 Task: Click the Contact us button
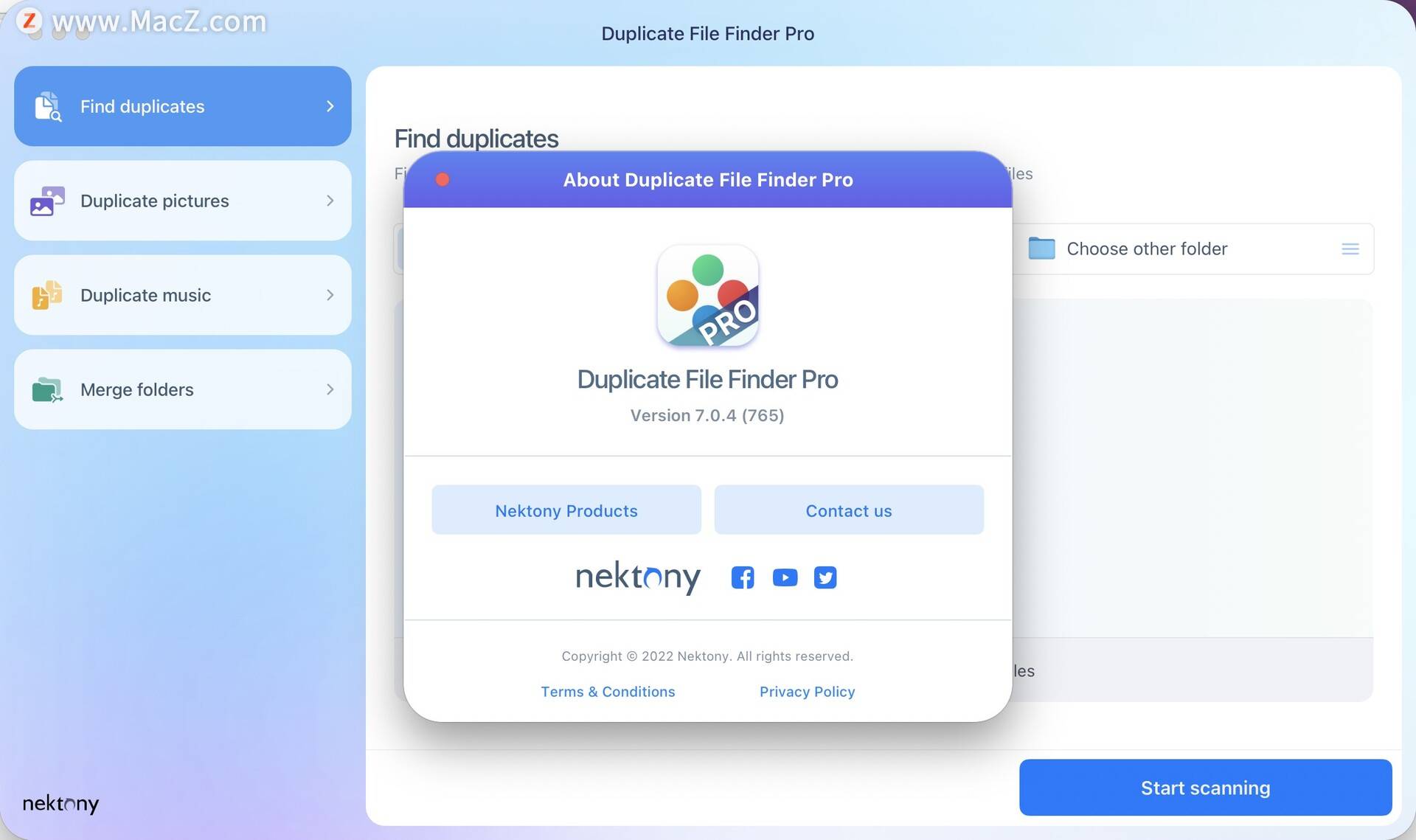coord(849,509)
